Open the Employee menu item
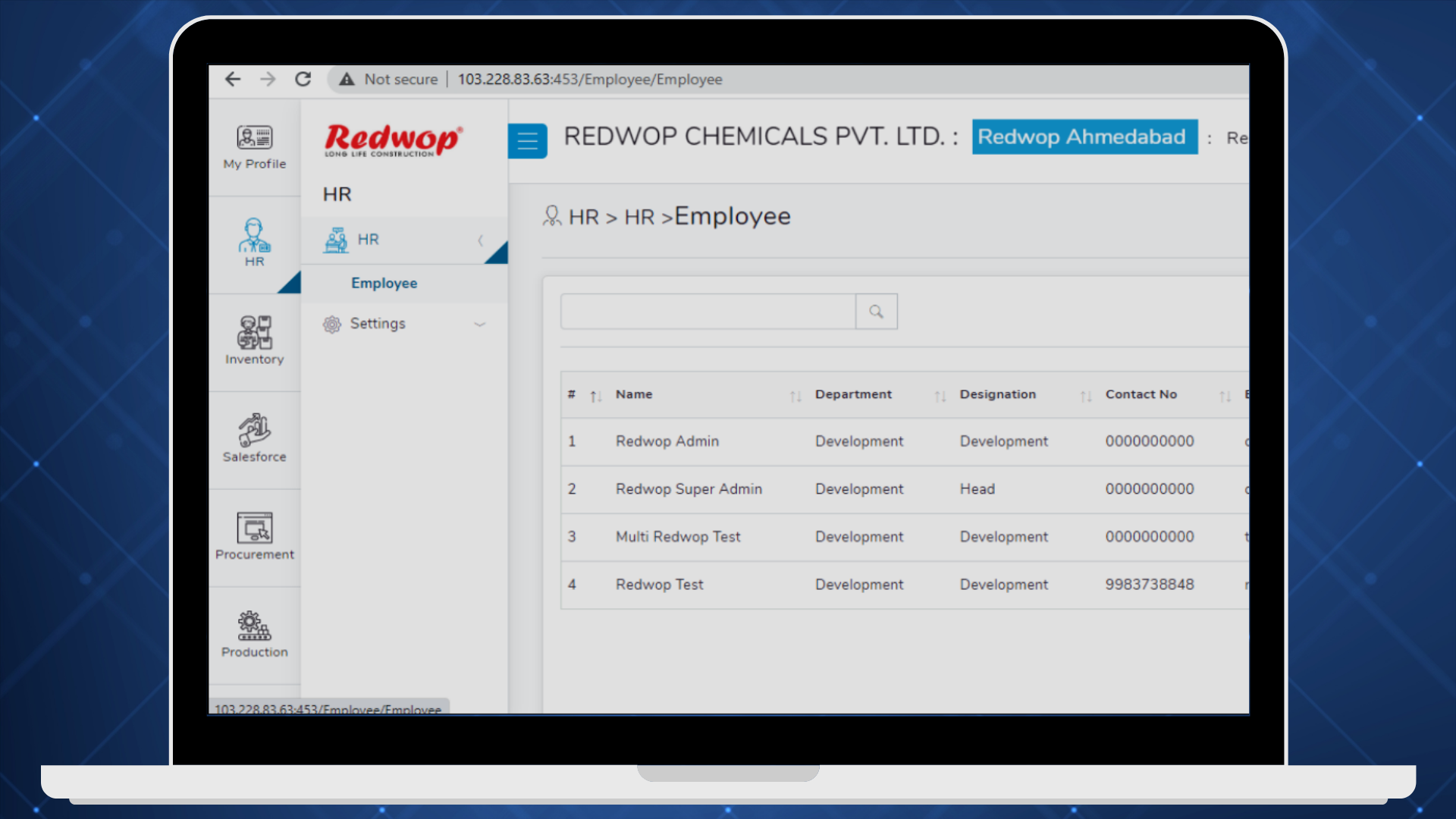1456x819 pixels. (384, 283)
